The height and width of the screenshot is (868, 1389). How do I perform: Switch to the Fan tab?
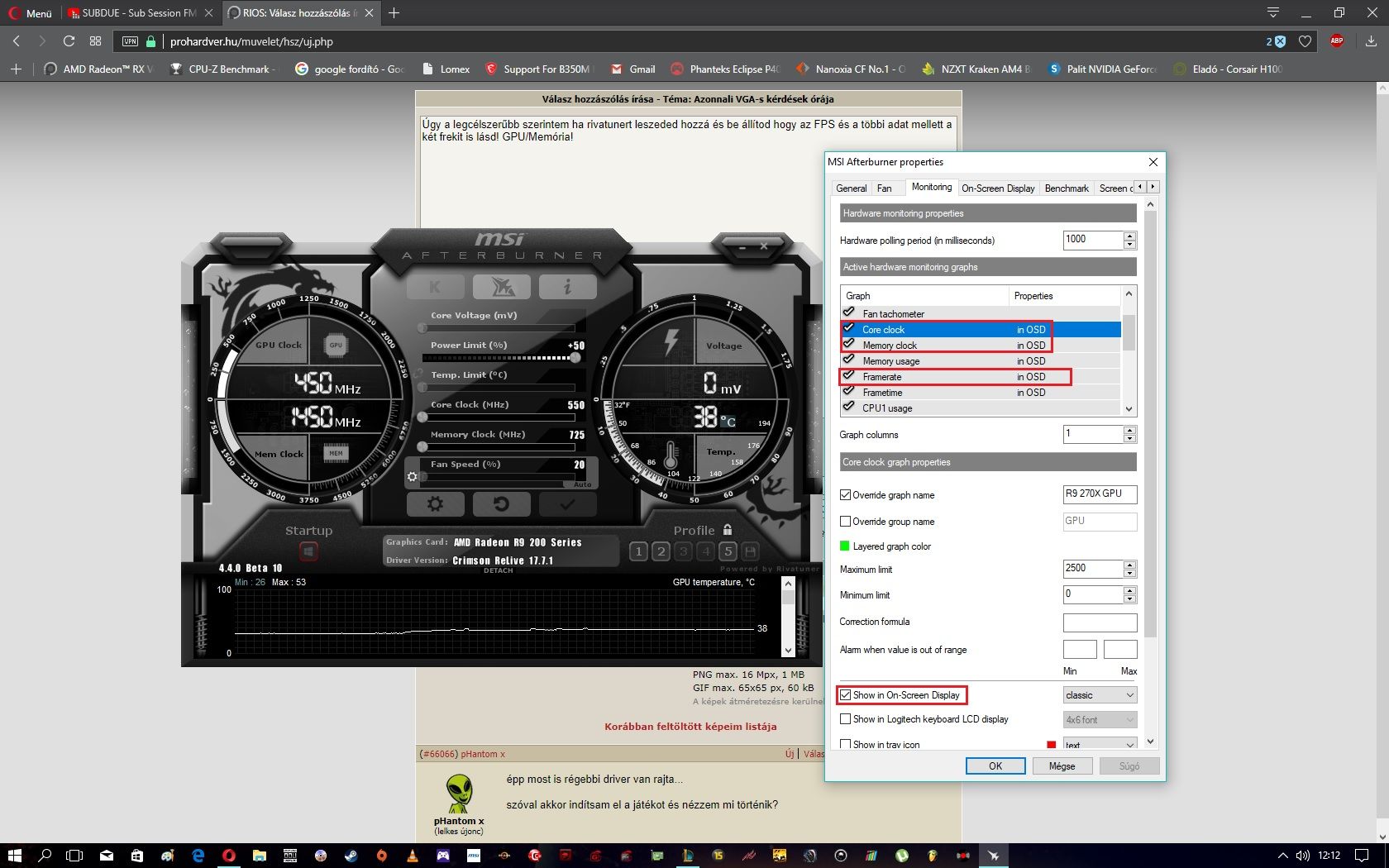click(x=885, y=188)
